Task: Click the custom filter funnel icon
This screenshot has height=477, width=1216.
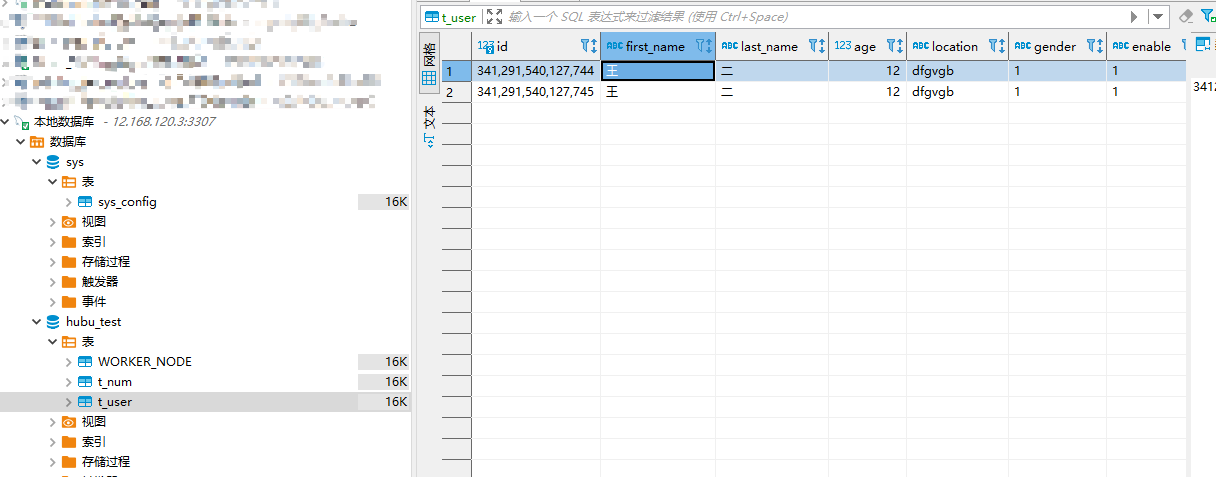Action: (1207, 16)
